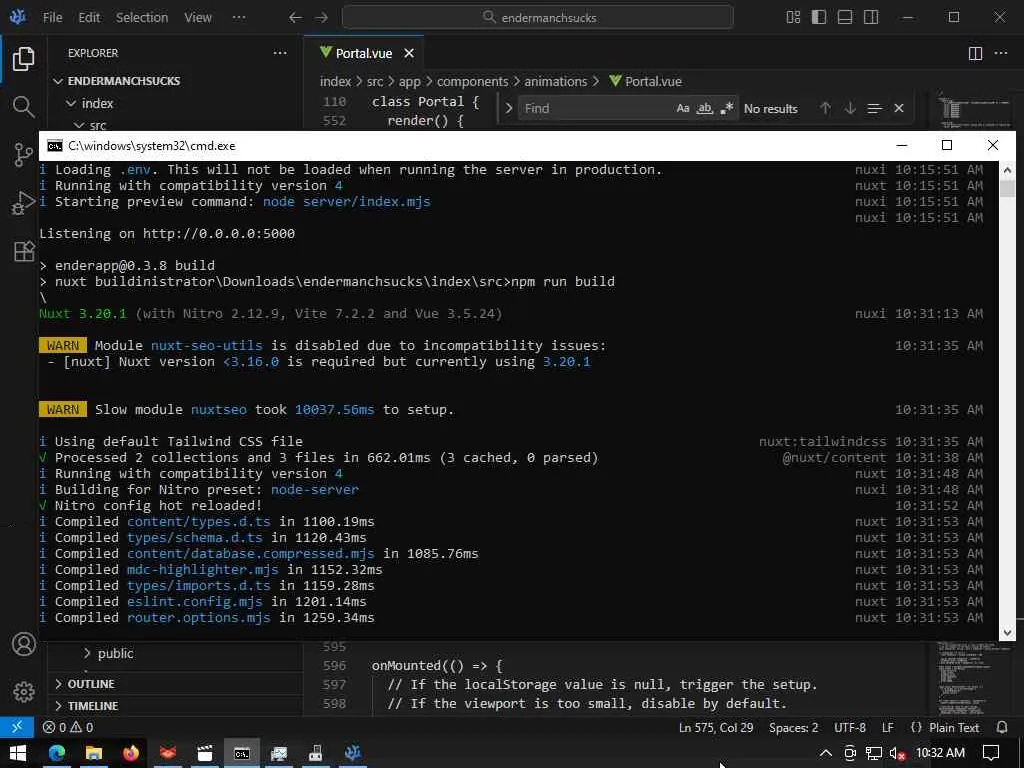The width and height of the screenshot is (1024, 768).
Task: Toggle bottom panel visibility
Action: click(845, 18)
